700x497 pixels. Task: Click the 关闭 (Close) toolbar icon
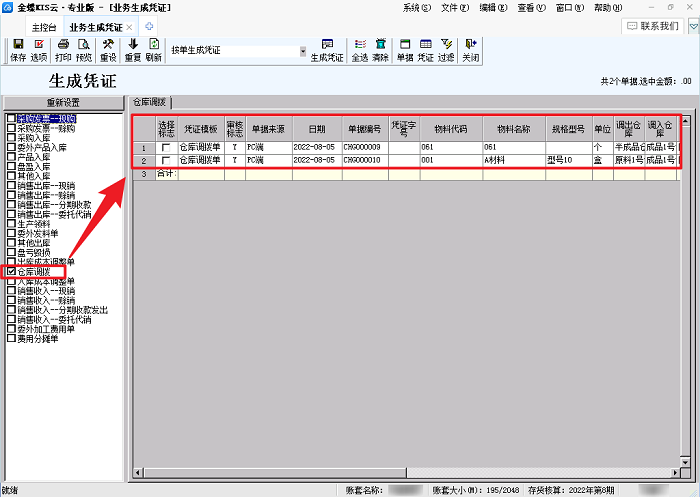[470, 50]
